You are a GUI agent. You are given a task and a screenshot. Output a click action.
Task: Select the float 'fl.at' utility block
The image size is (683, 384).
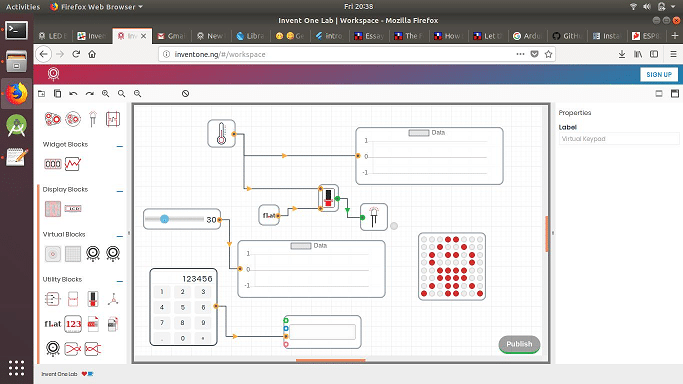point(53,324)
